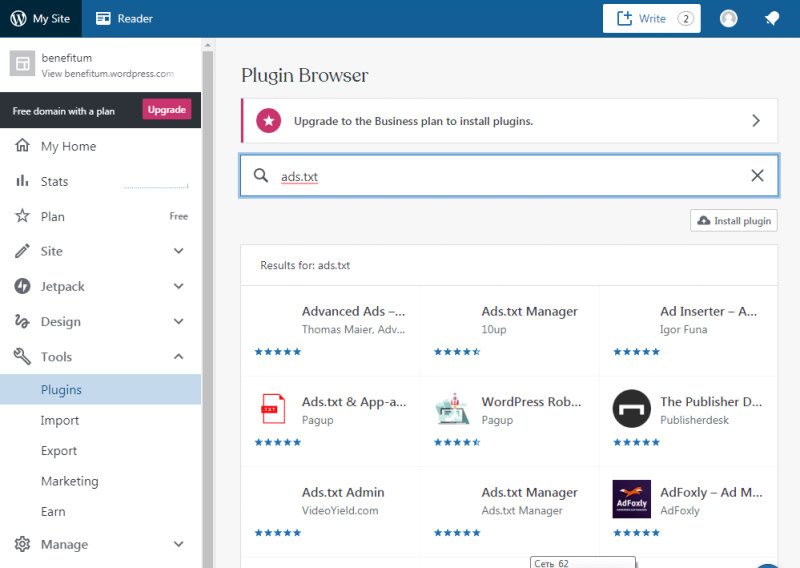Screen dimensions: 800x568
Task: Click the Plan star icon
Action: (22, 216)
